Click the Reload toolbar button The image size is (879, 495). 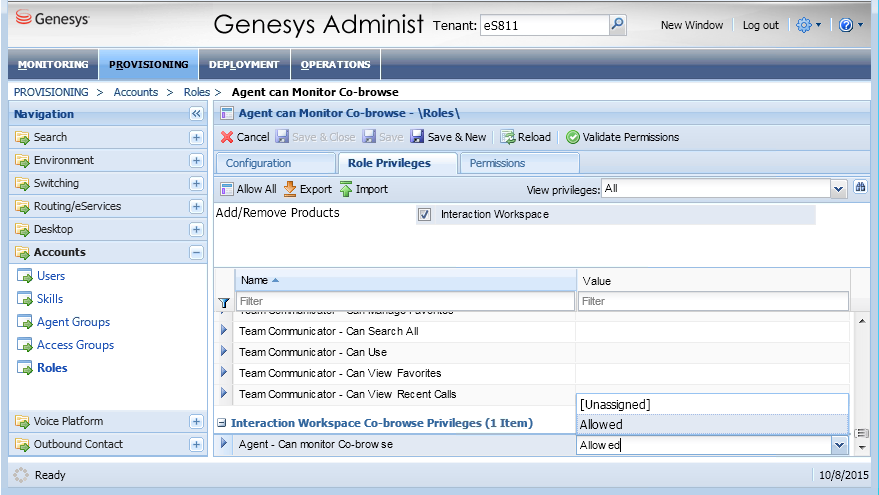point(525,137)
